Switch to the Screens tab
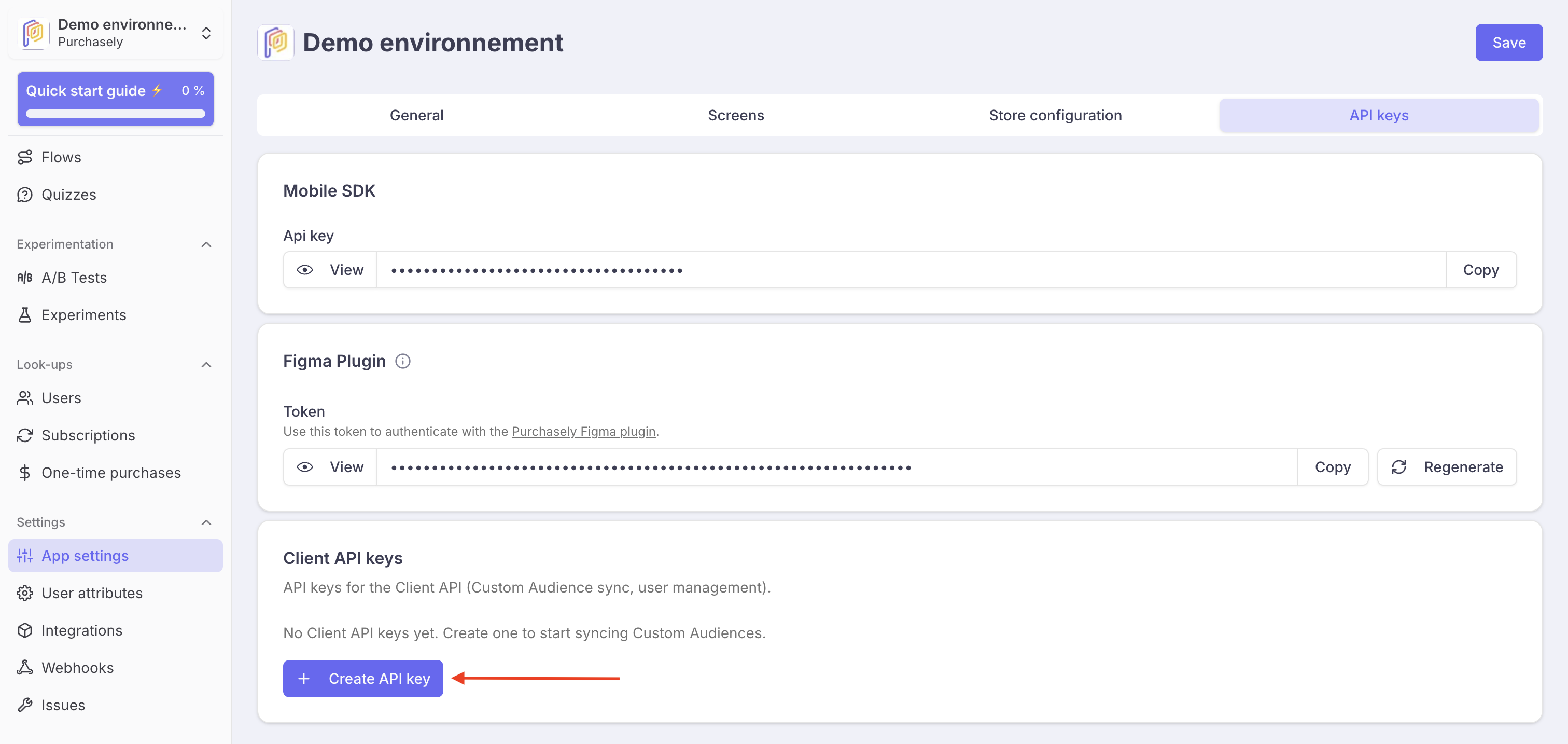Screen dimensions: 1568x744 (735, 115)
